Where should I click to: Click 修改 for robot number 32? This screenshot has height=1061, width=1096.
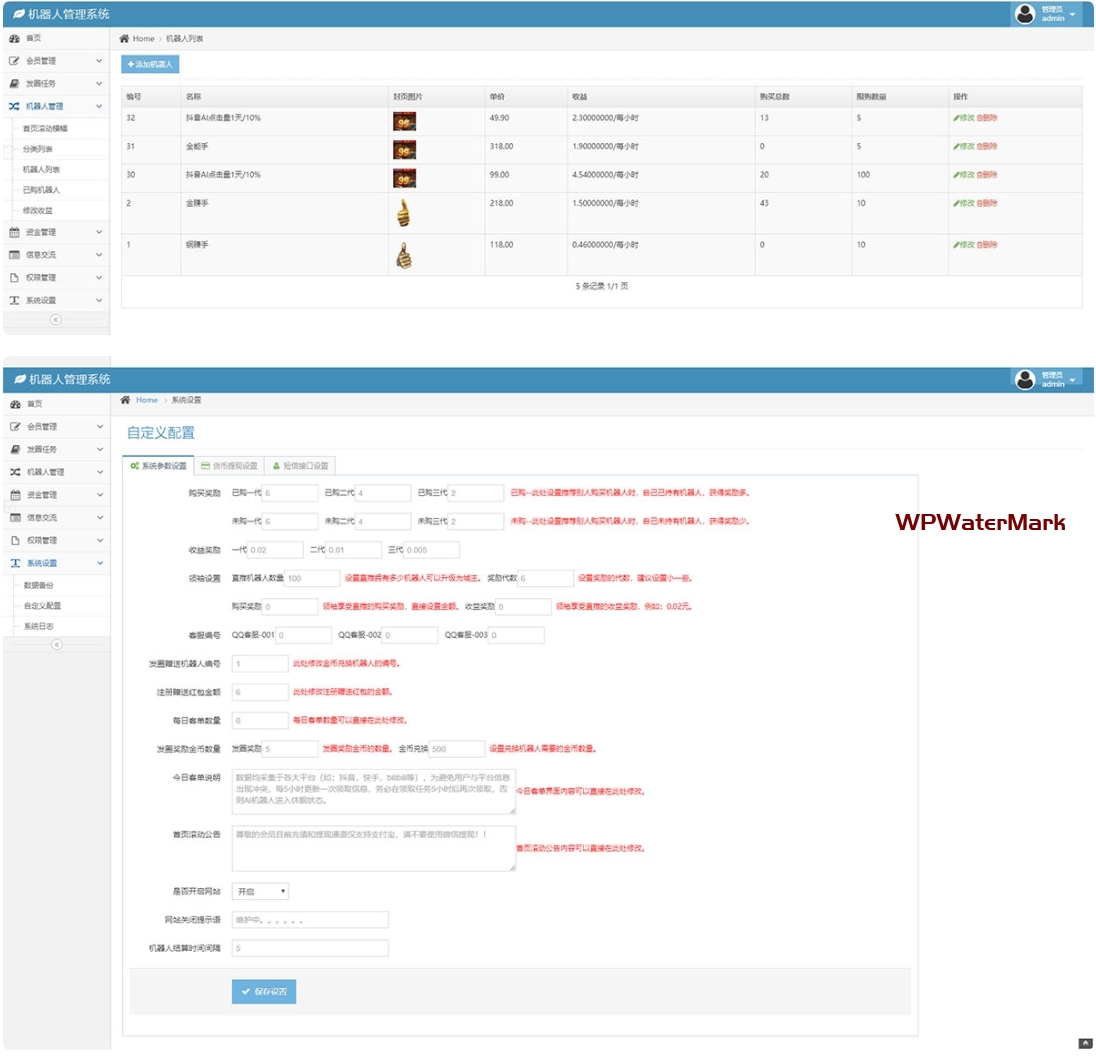point(963,118)
